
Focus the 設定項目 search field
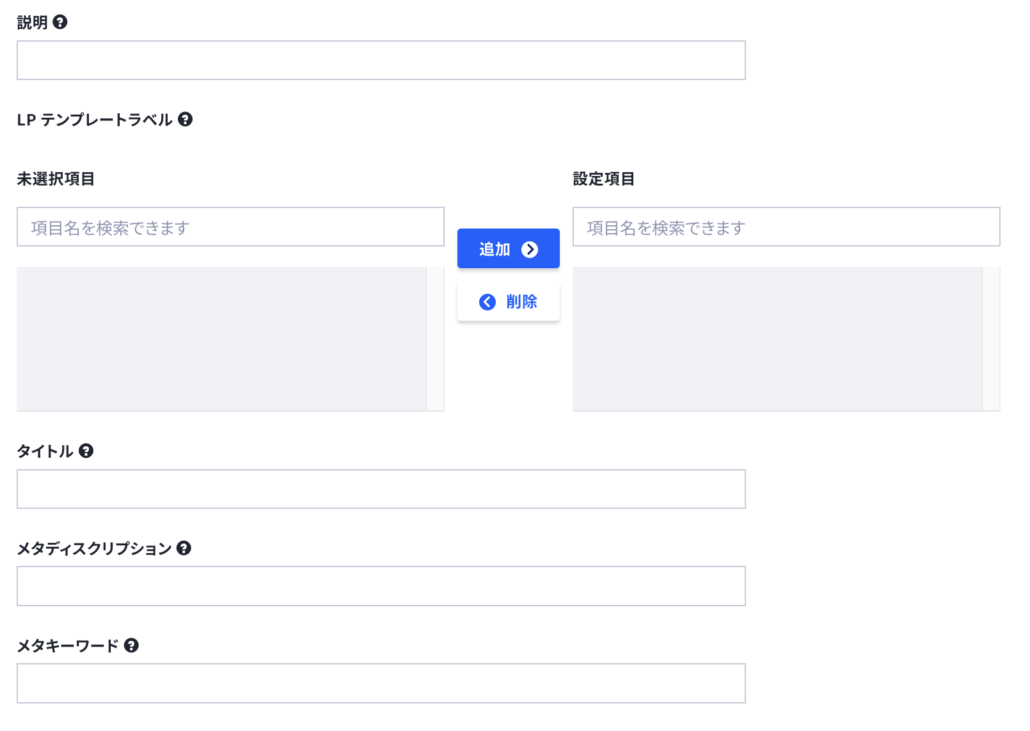click(786, 227)
